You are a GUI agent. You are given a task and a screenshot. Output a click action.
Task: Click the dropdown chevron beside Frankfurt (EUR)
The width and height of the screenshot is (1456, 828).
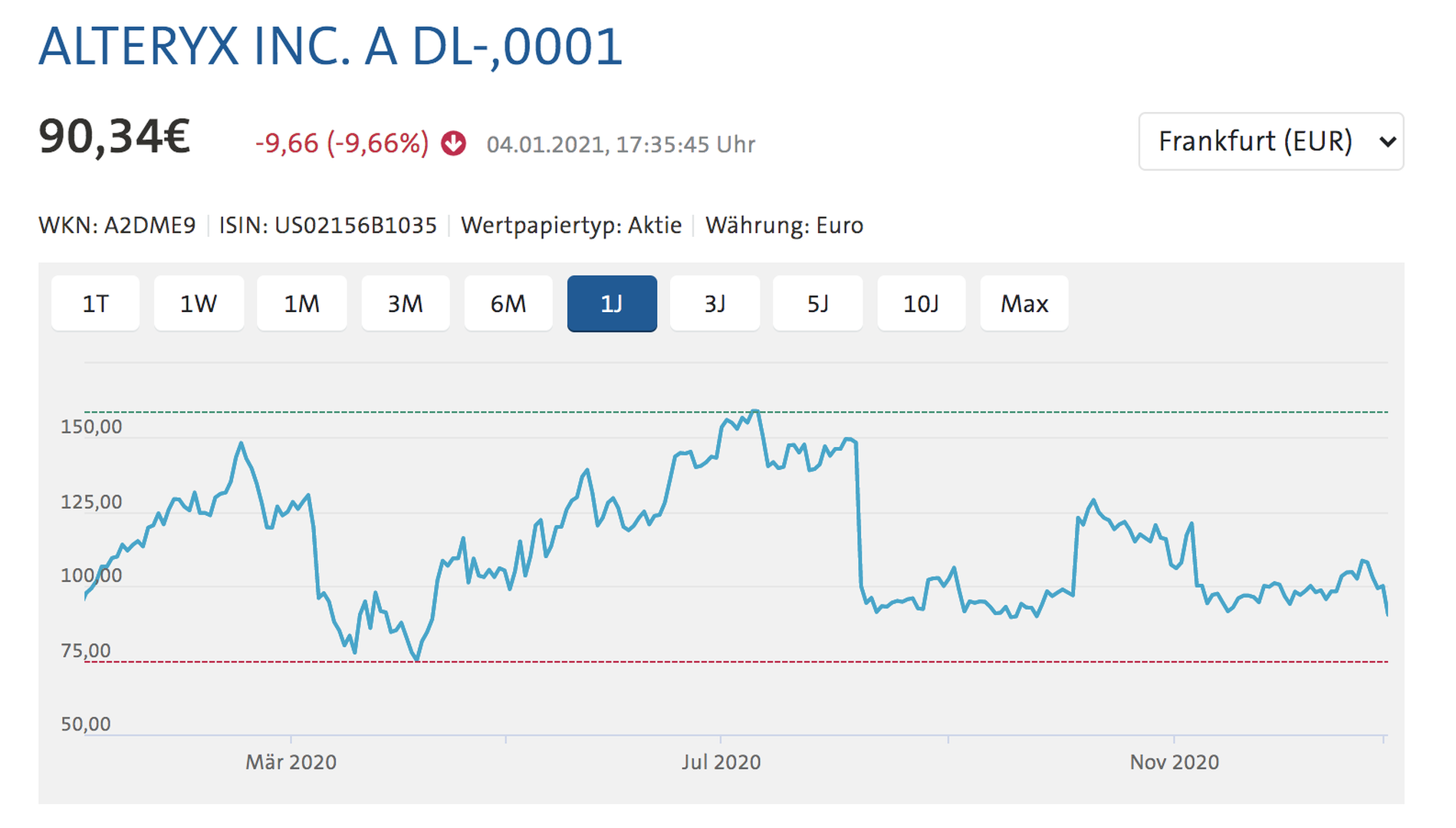coord(1386,142)
